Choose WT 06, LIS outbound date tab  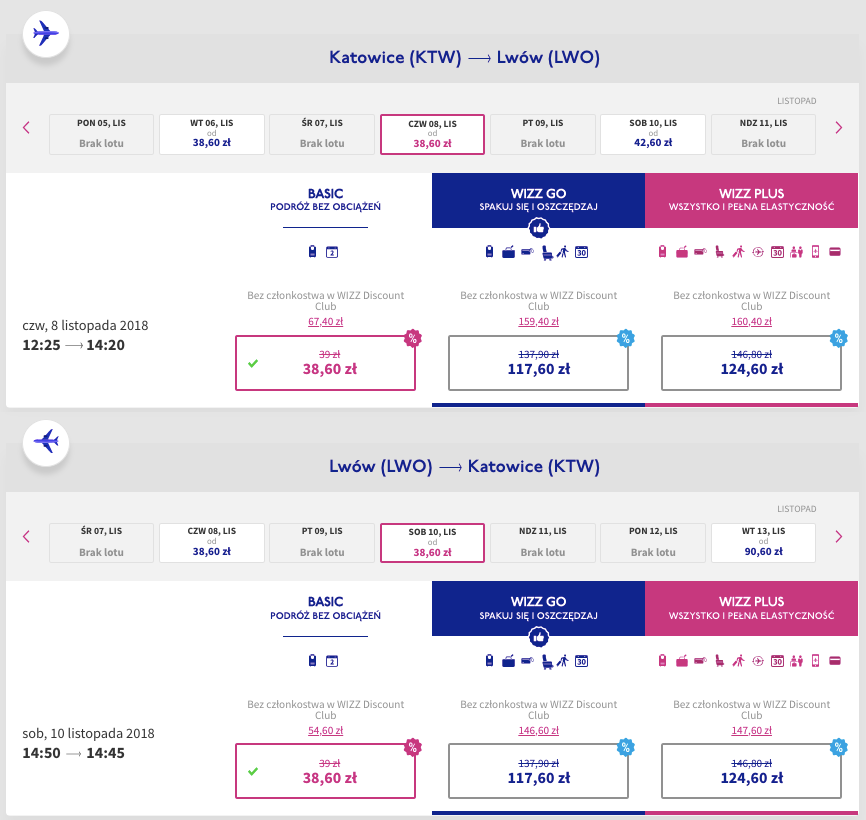pos(211,134)
